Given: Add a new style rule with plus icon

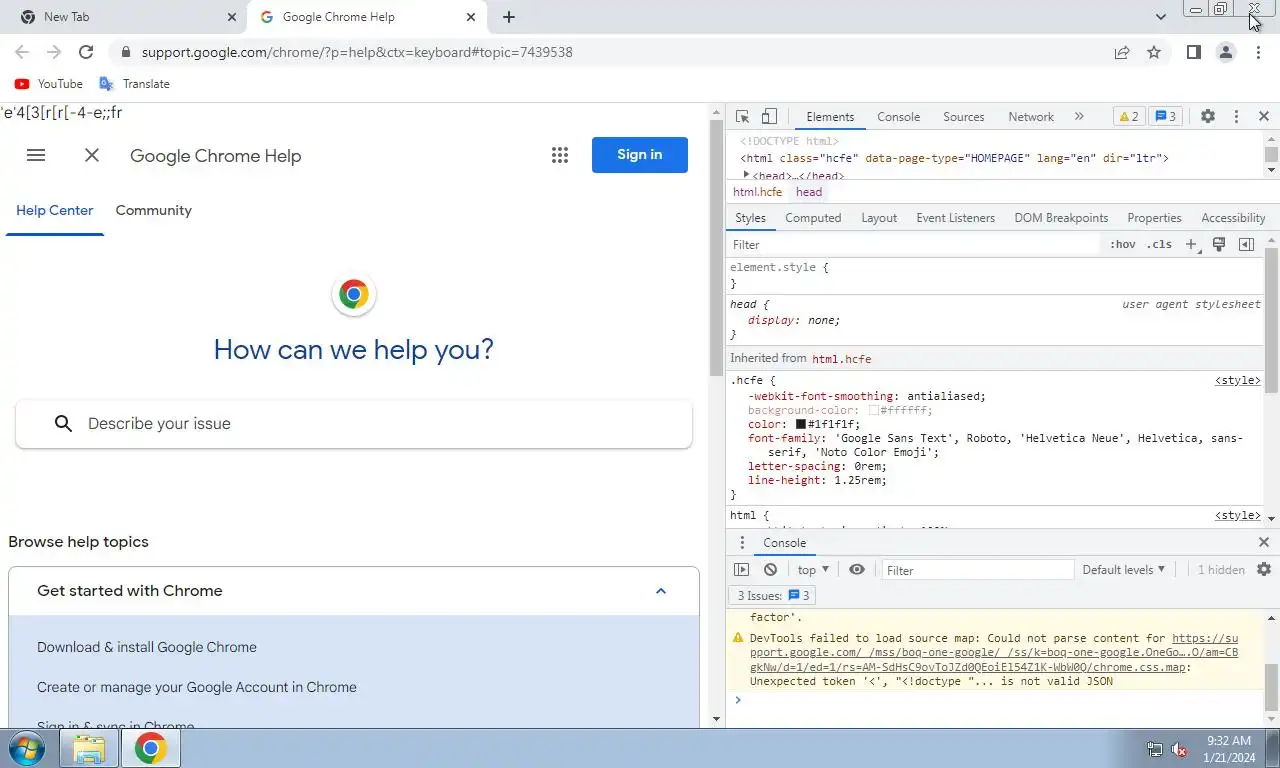Looking at the screenshot, I should [1191, 245].
